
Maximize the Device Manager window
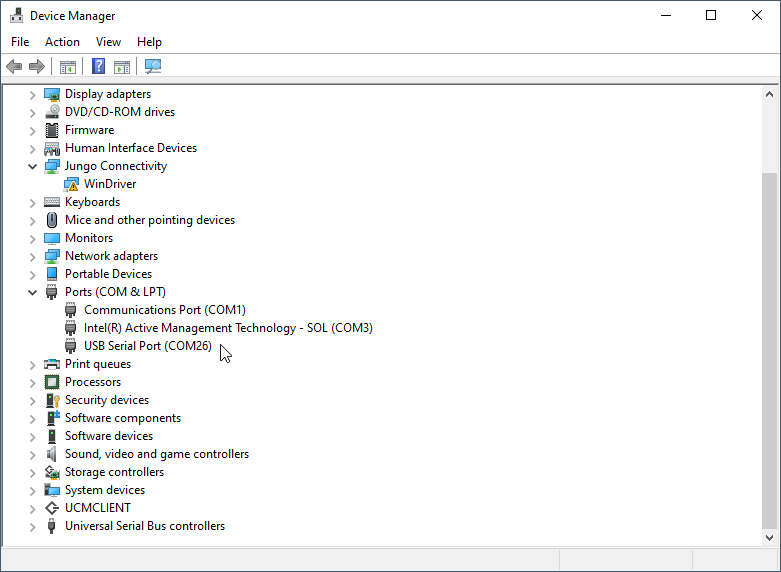tap(711, 15)
